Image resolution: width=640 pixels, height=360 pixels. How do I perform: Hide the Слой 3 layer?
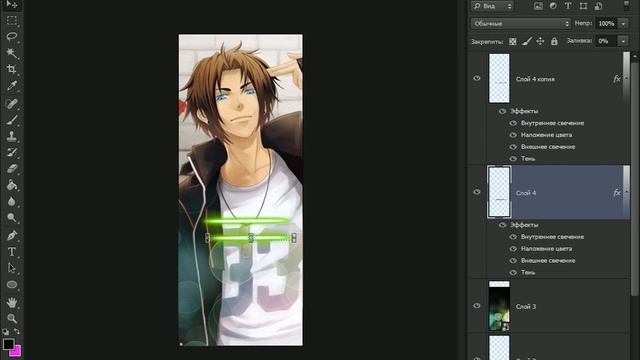coord(477,306)
